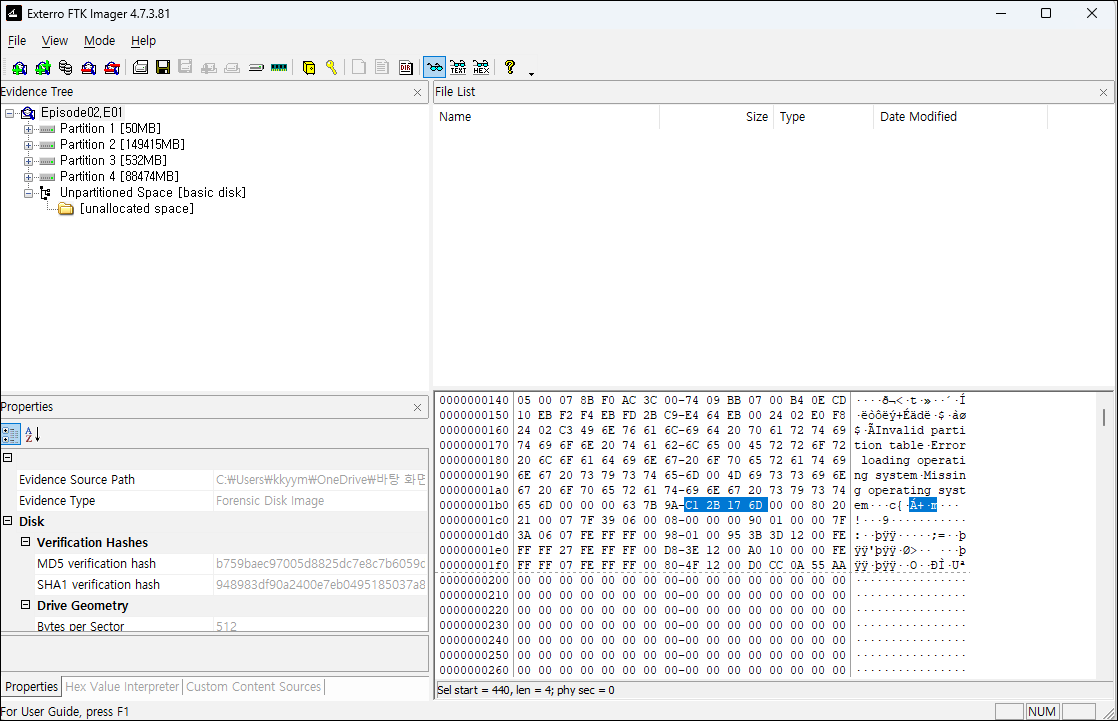Toggle automatic file view glasses icon

434,68
